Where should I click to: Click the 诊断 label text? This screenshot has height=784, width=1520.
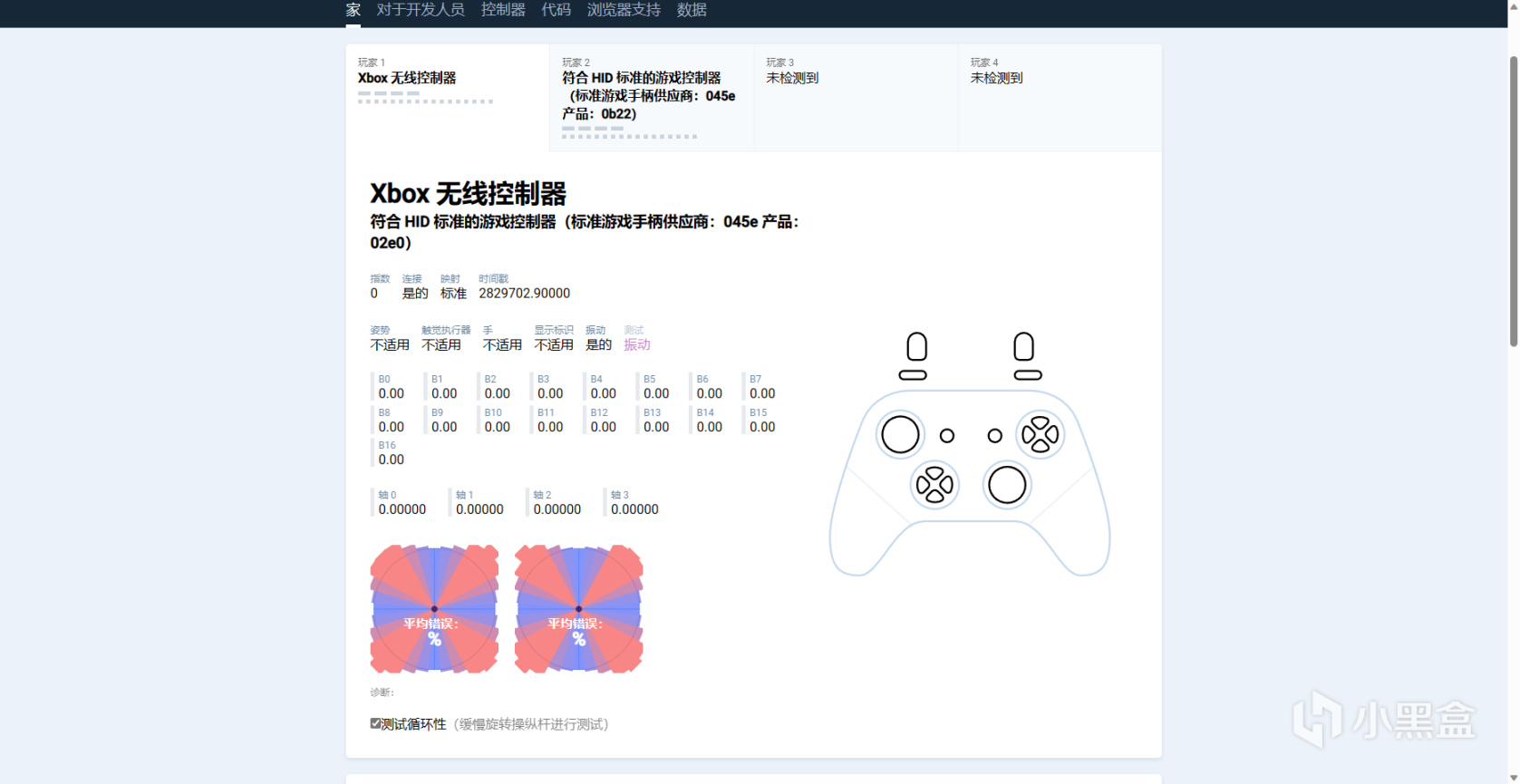pyautogui.click(x=382, y=692)
